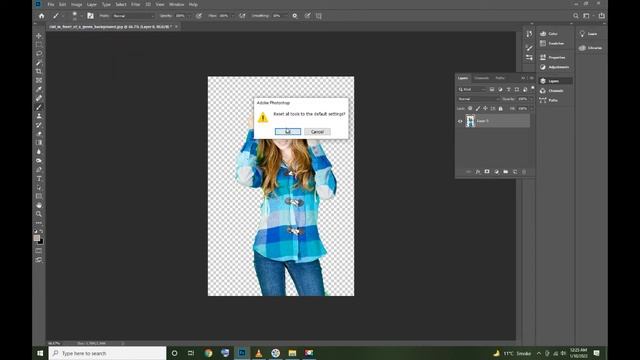Open the Adjustments panel icon
The width and height of the screenshot is (640, 360).
(543, 67)
